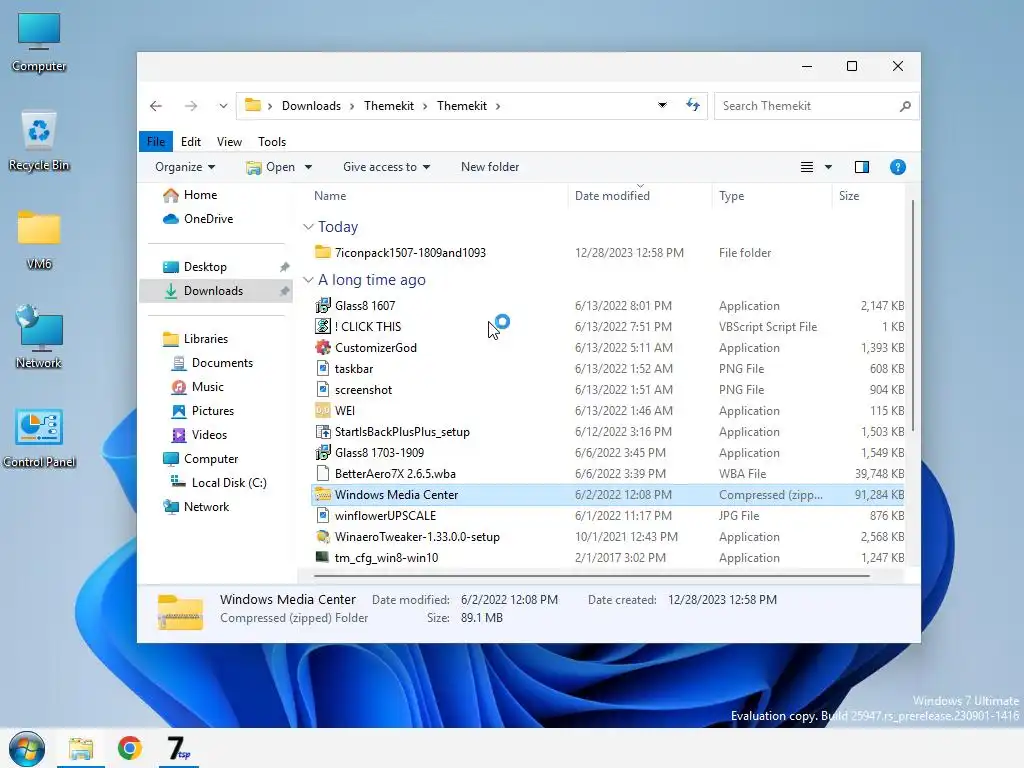The width and height of the screenshot is (1024, 768).
Task: Sort by the Date modified column header
Action: click(612, 196)
